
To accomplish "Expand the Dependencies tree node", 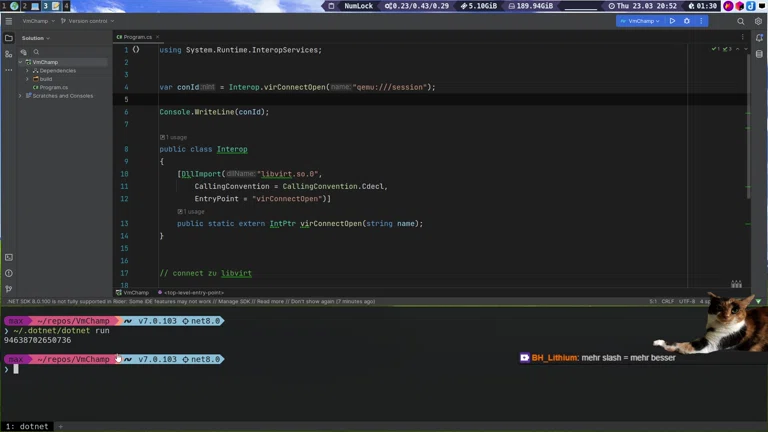I will (27, 71).
